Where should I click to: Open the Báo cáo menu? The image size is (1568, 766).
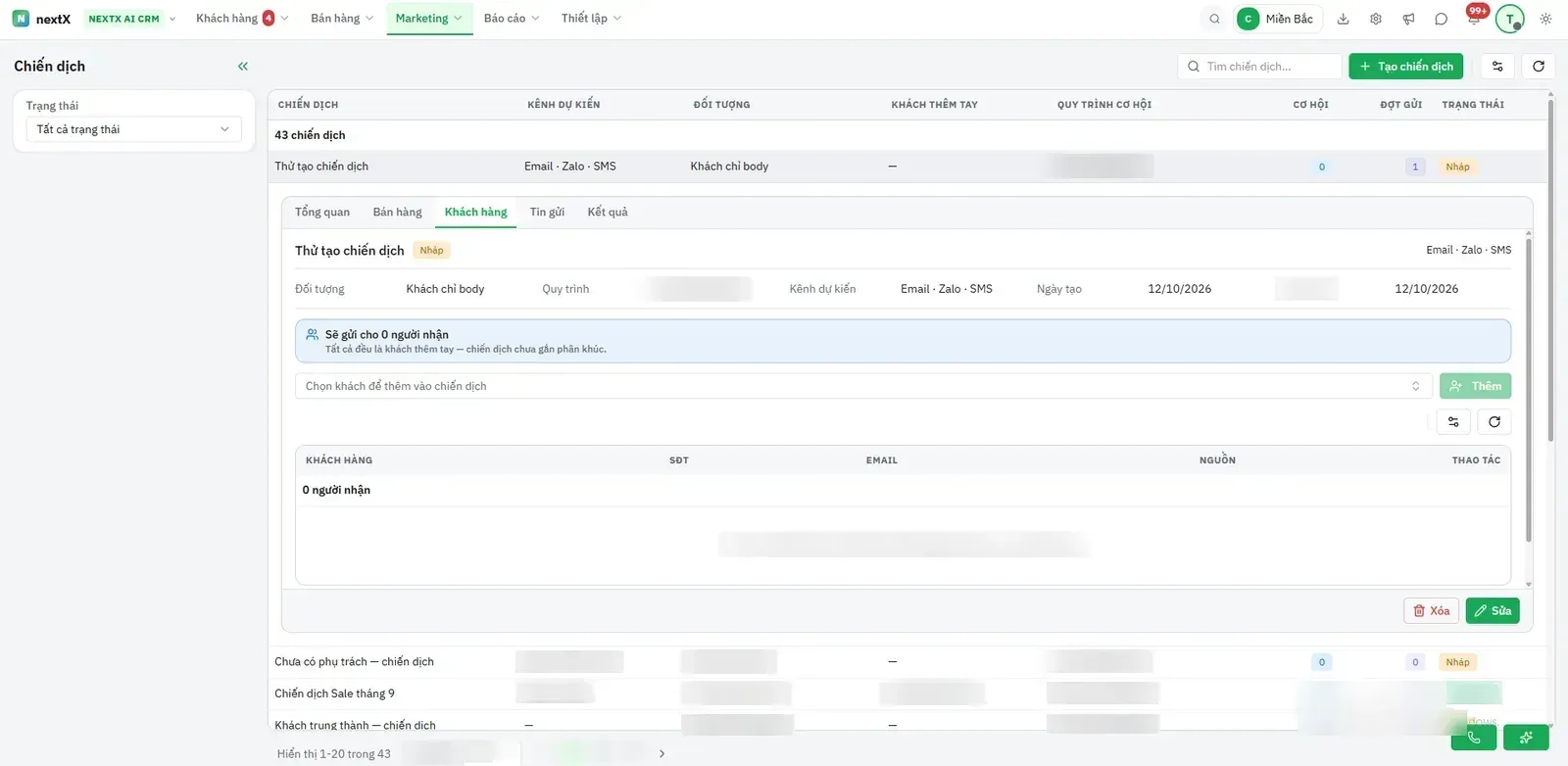pos(512,19)
